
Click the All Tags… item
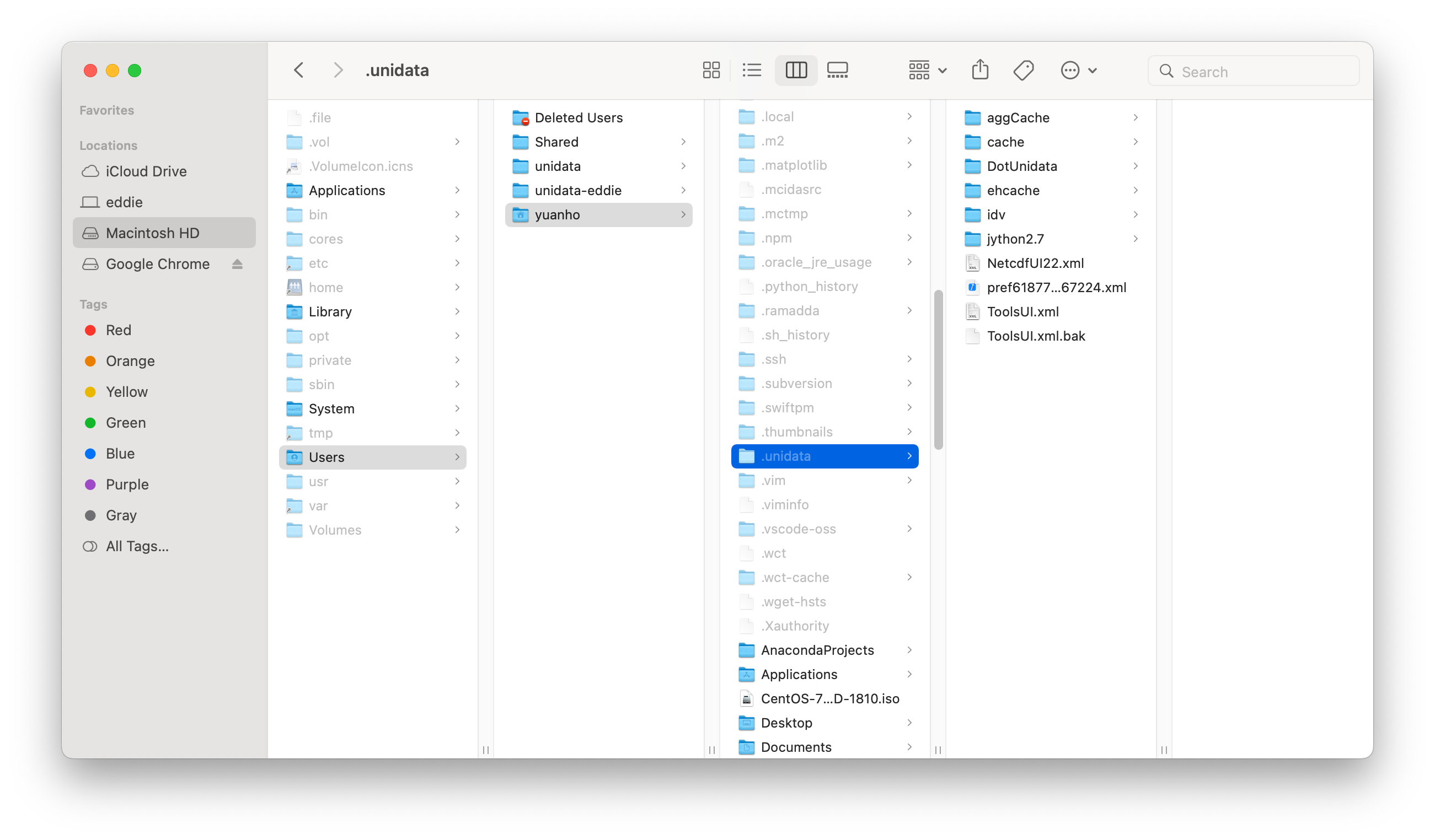pyautogui.click(x=137, y=546)
